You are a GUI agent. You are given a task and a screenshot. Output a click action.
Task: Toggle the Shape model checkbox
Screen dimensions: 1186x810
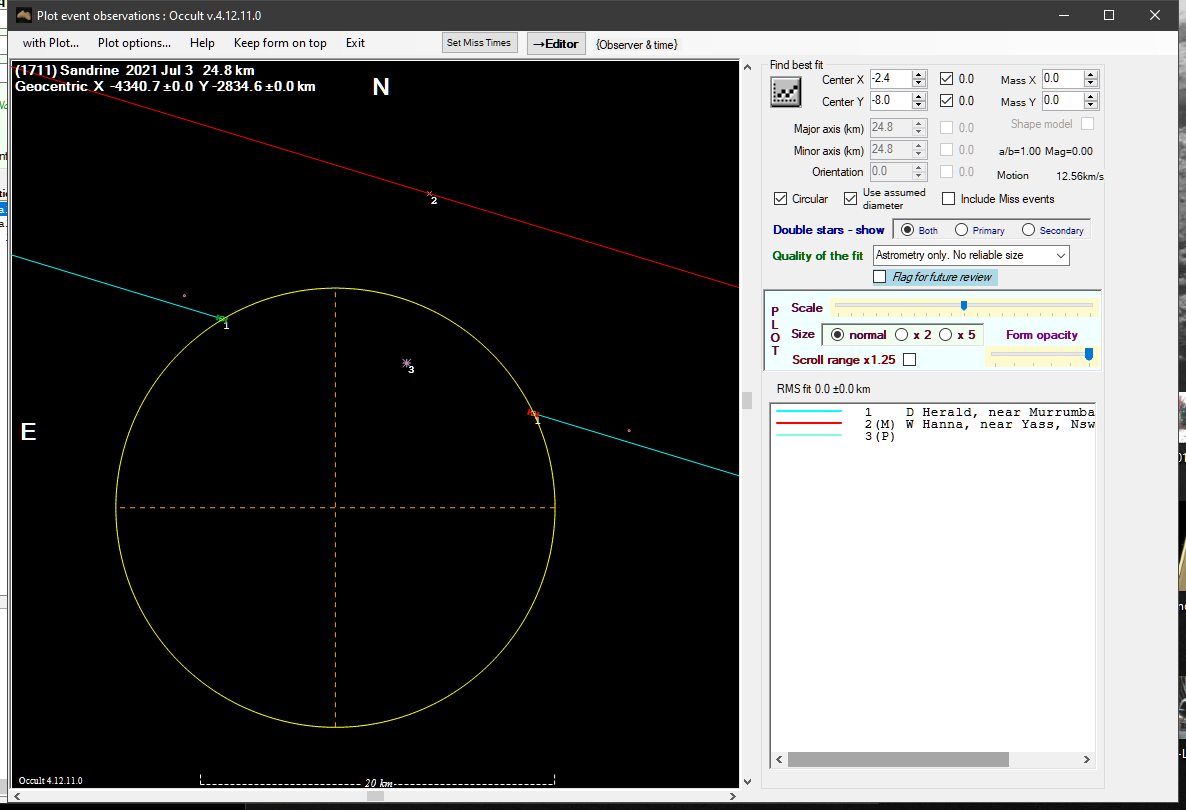(x=1088, y=123)
